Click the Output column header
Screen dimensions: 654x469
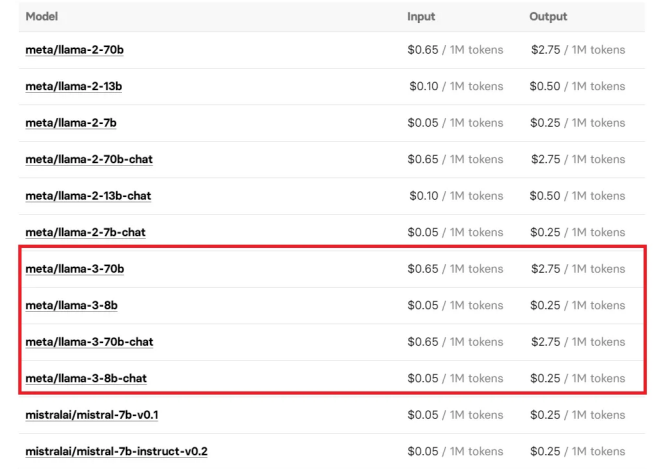548,17
